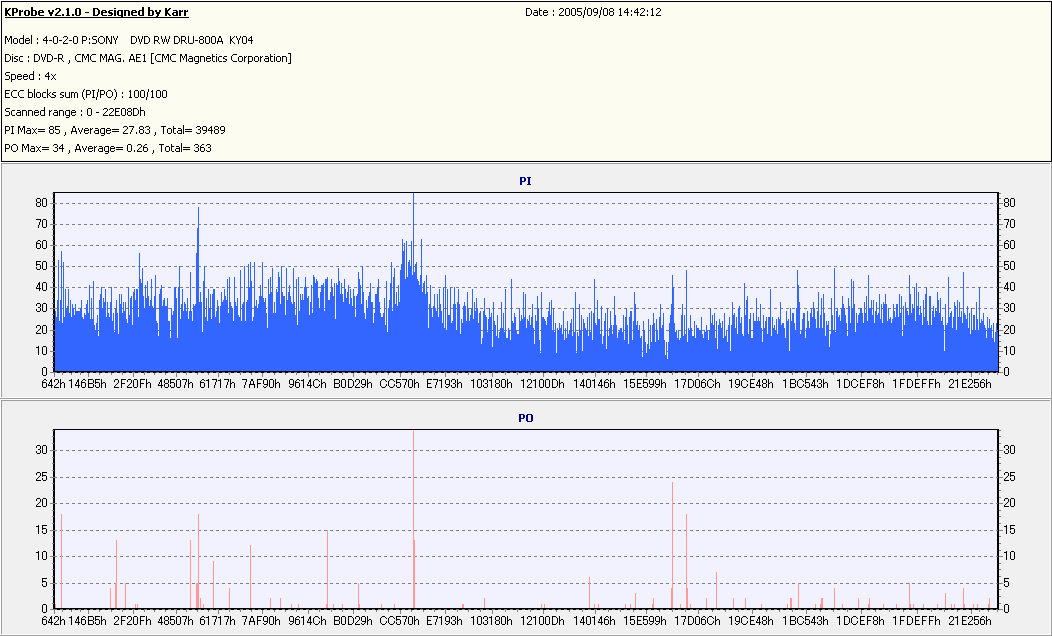Click the "KProbe v2.1.0 - Designed by Karr" title

(96, 12)
